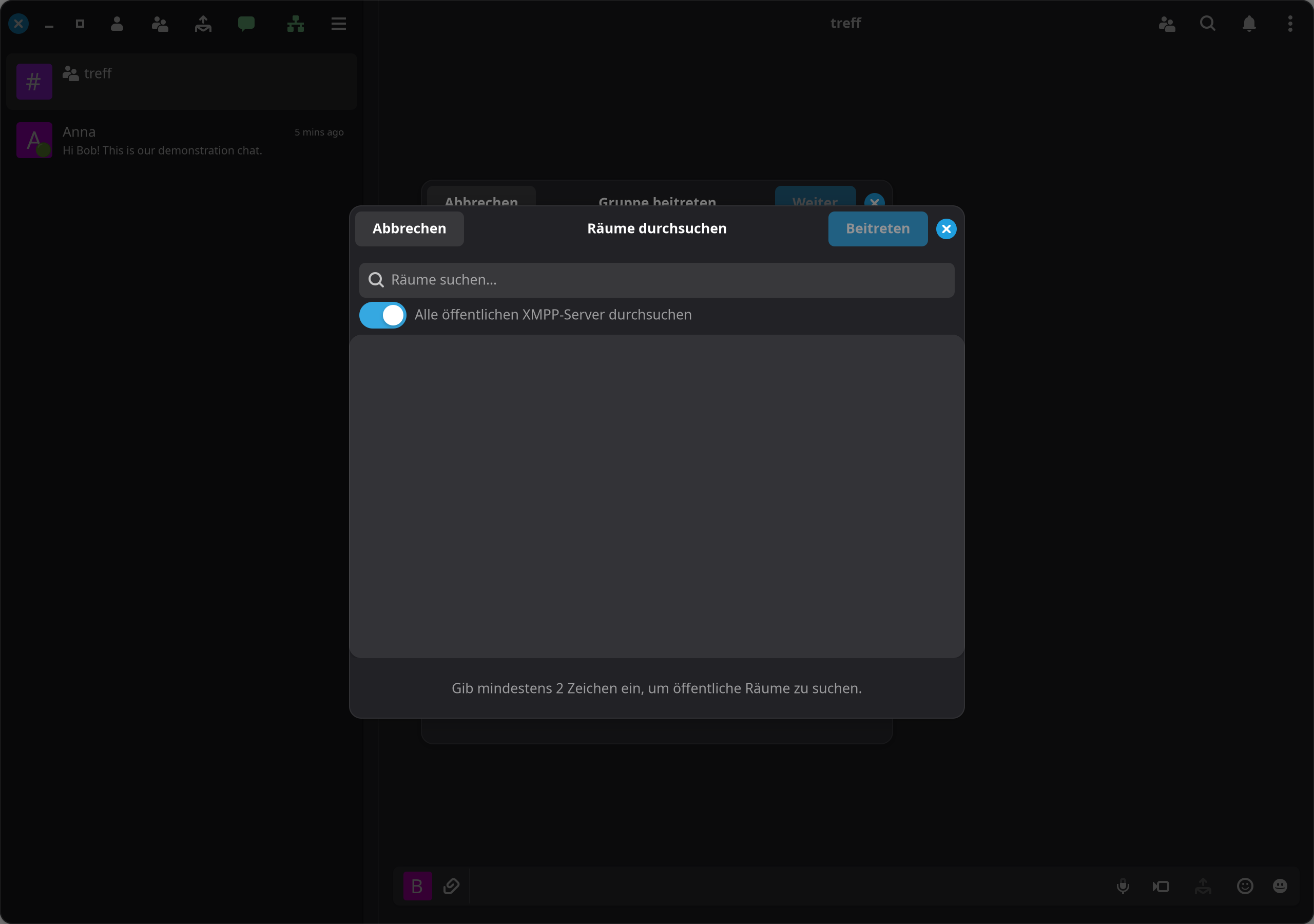Open the green network tree icon
The width and height of the screenshot is (1314, 924).
pos(295,24)
